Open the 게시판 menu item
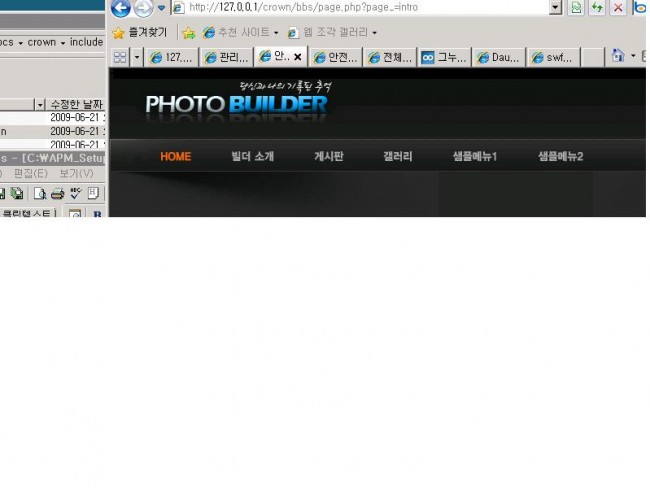The width and height of the screenshot is (650, 488). click(x=329, y=156)
